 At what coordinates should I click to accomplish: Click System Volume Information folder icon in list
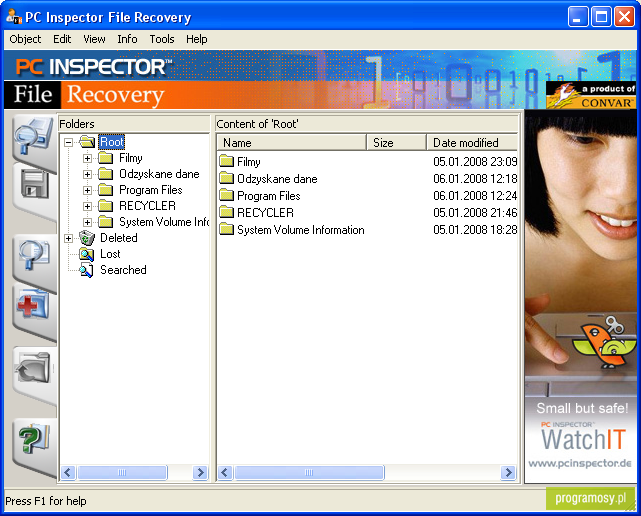(x=226, y=229)
